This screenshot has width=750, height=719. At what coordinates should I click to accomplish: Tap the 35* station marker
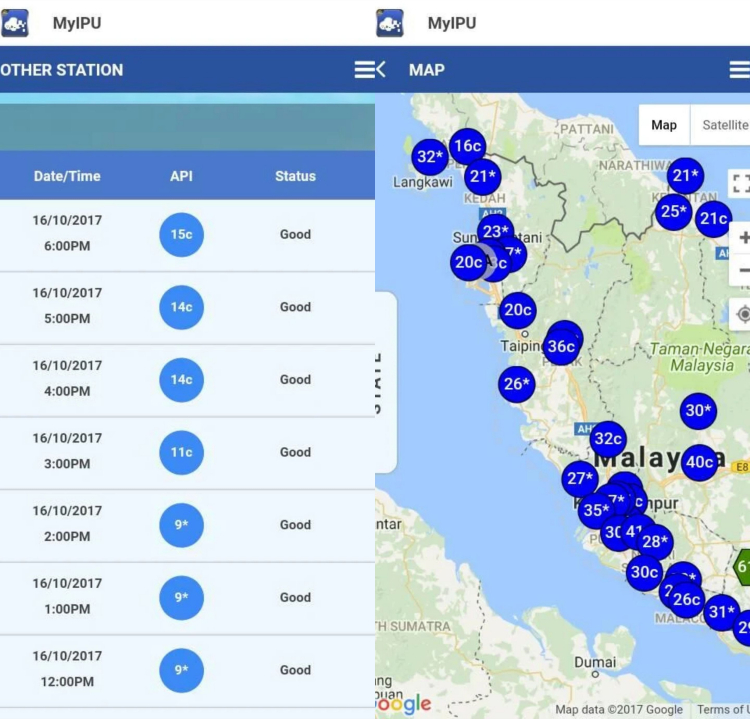click(x=596, y=510)
